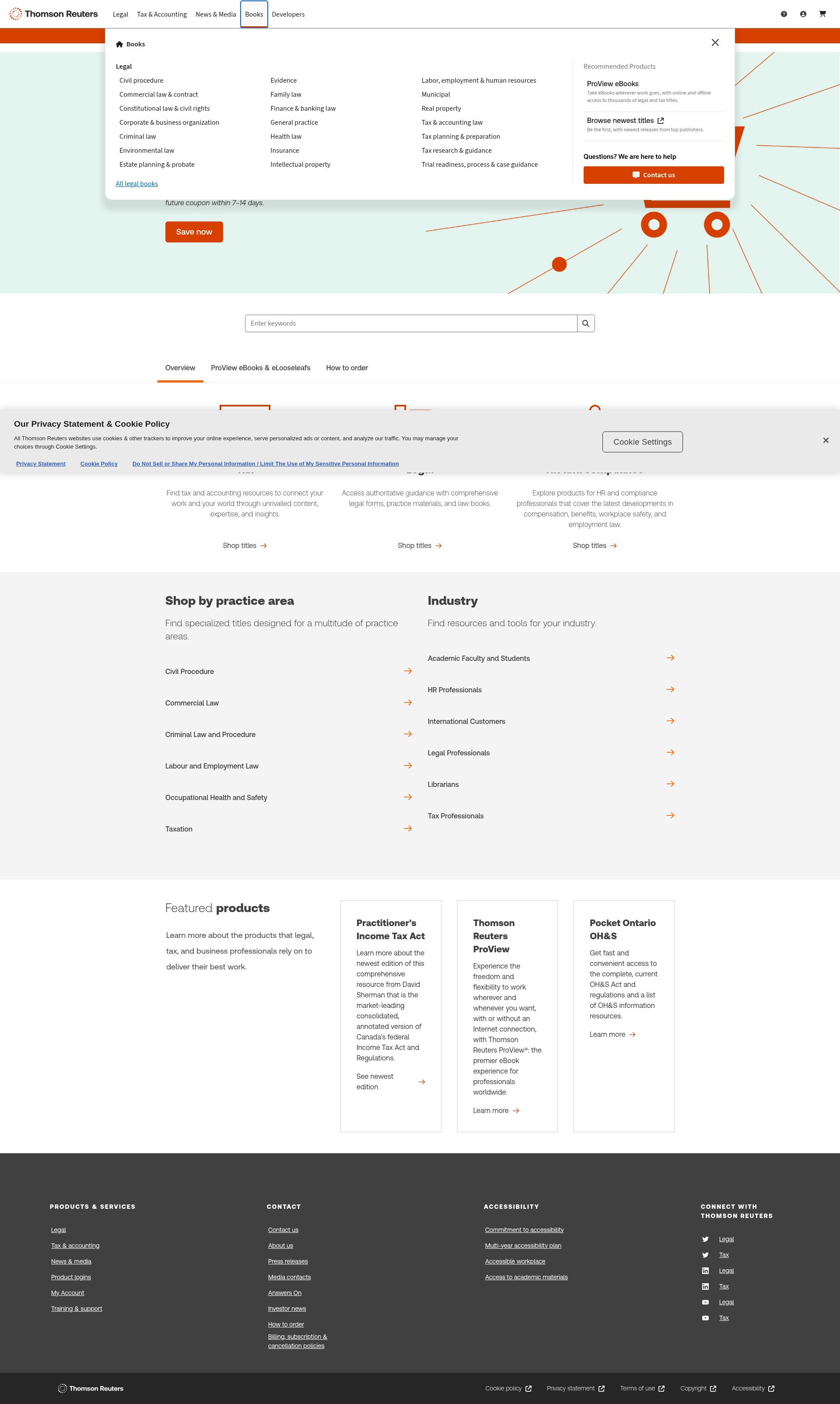Viewport: 840px width, 1404px height.
Task: Click arrow next to Labour and Employment Law
Action: point(408,765)
